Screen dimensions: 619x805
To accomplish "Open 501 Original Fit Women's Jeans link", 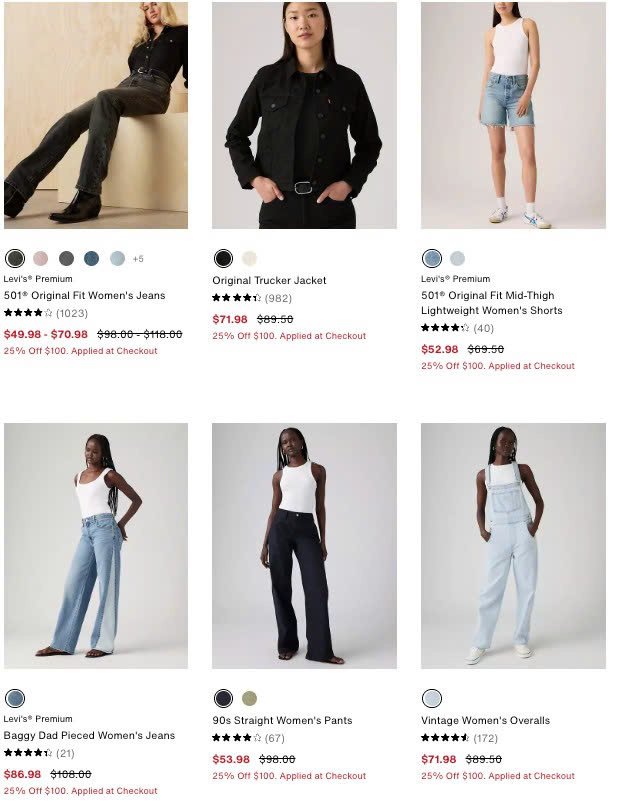I will pyautogui.click(x=85, y=295).
